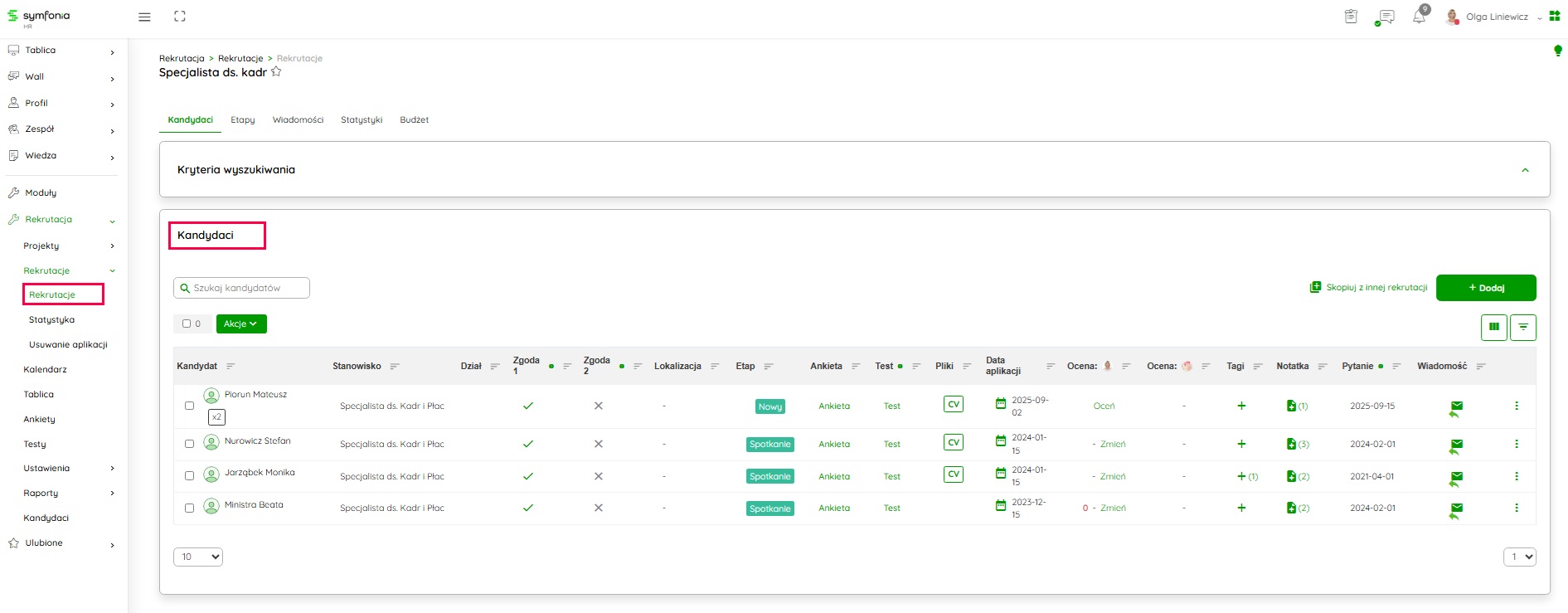Open the Statystyki tab
This screenshot has height=613, width=1568.
point(362,120)
